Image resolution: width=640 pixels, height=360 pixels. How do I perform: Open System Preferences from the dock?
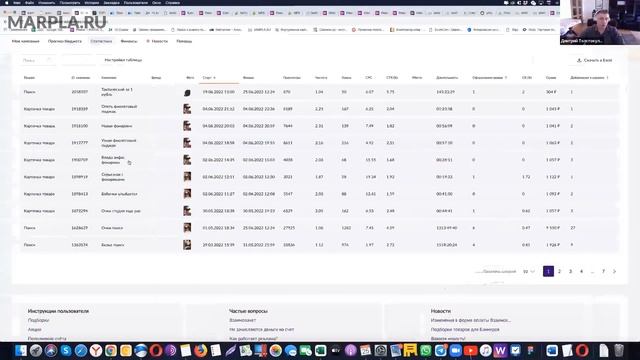point(380,351)
